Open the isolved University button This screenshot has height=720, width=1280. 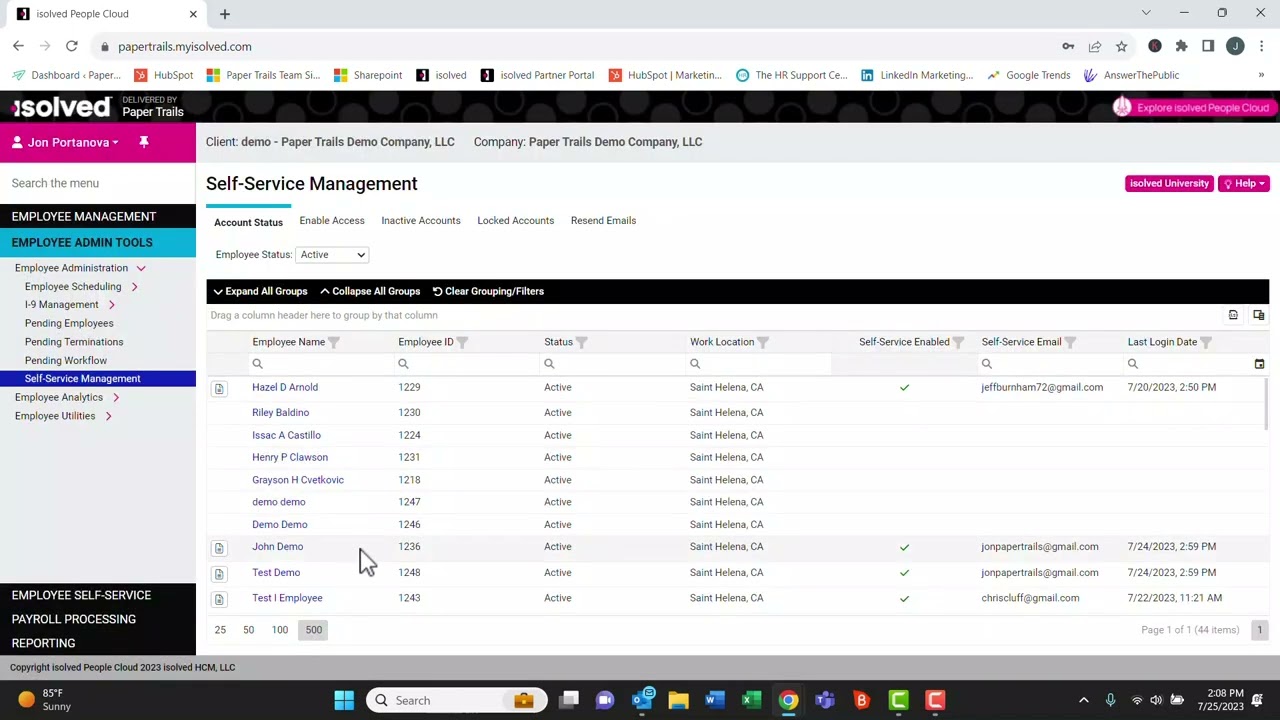pyautogui.click(x=1169, y=183)
